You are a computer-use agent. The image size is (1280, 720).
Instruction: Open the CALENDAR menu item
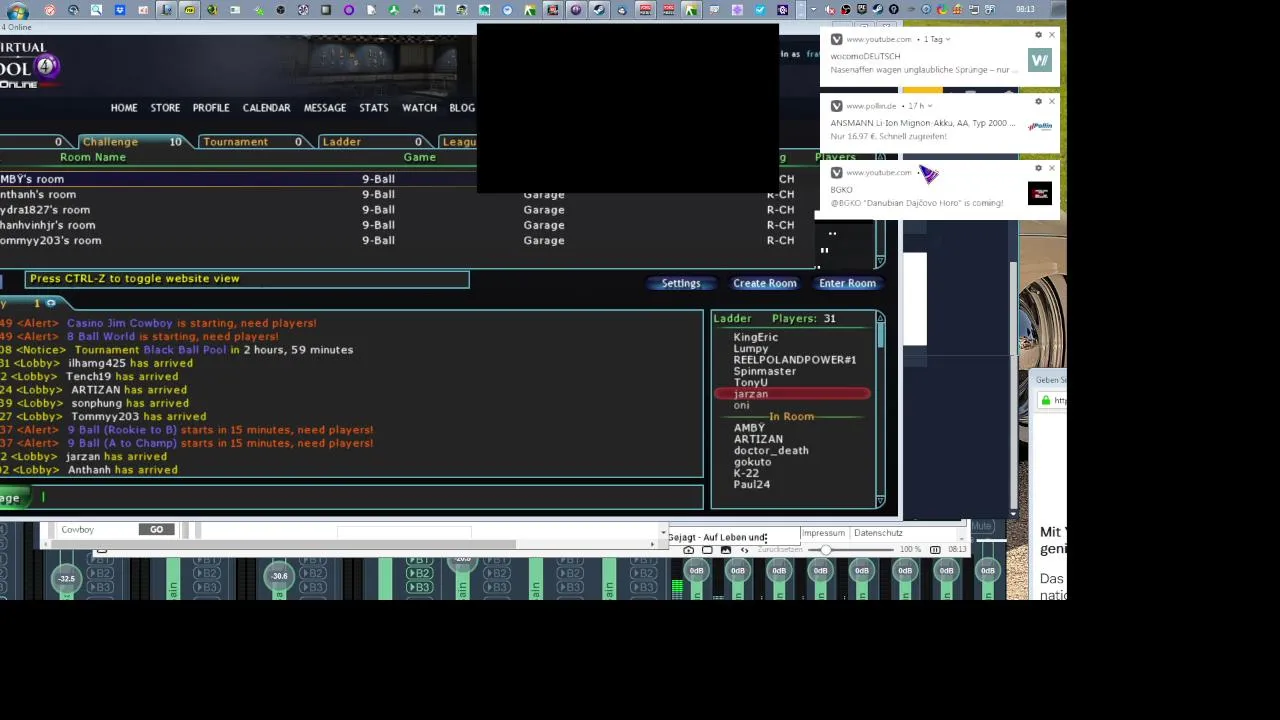266,108
